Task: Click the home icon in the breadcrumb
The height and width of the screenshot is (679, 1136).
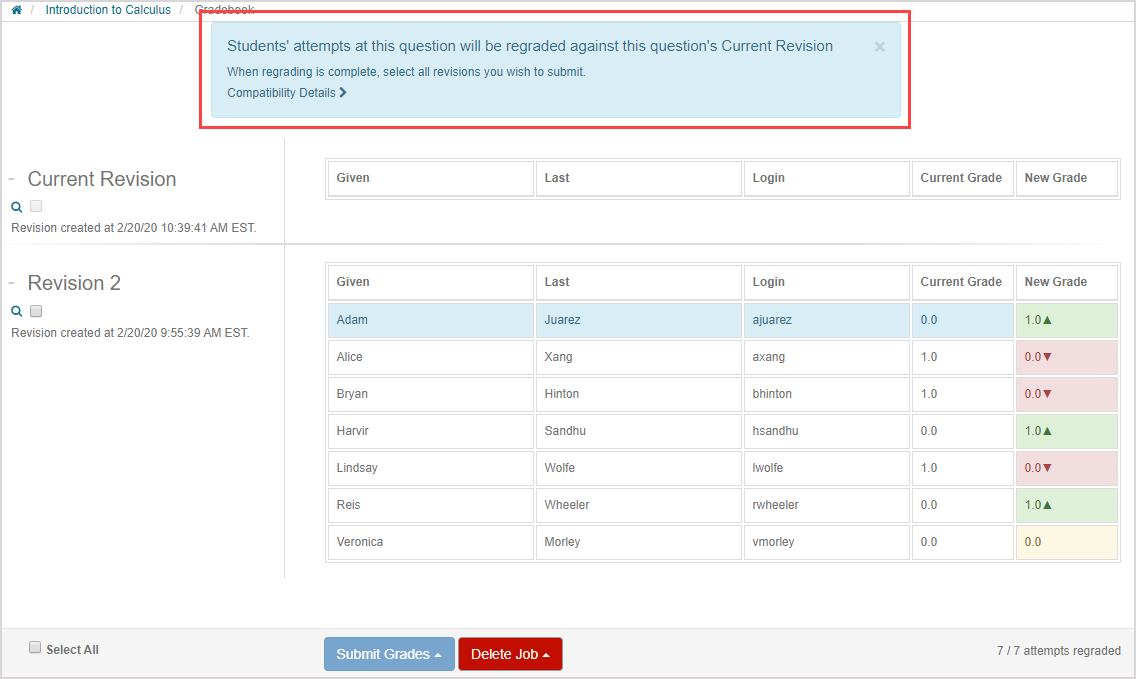Action: [x=16, y=9]
